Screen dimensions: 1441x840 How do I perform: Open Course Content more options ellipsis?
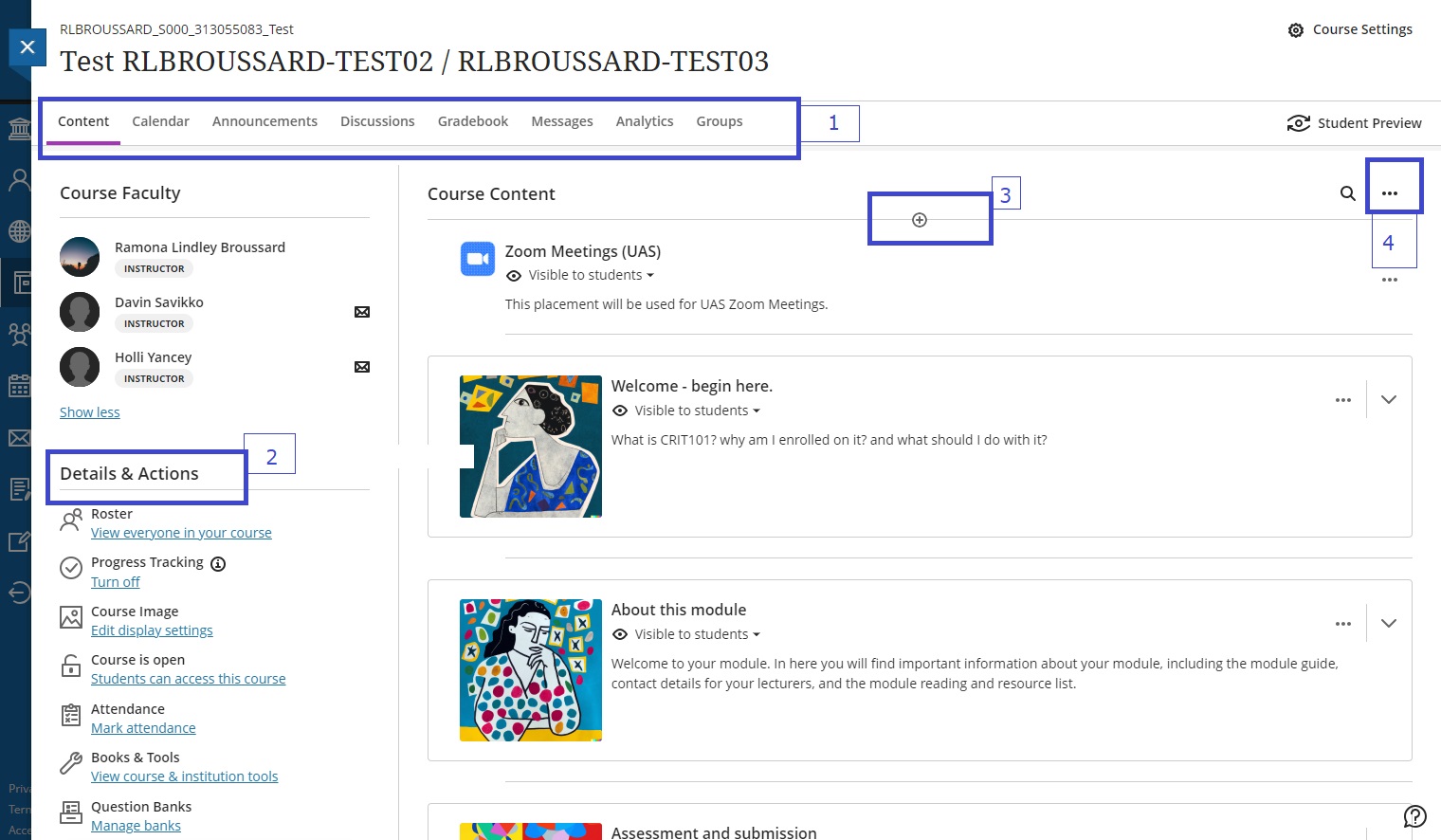(1390, 193)
